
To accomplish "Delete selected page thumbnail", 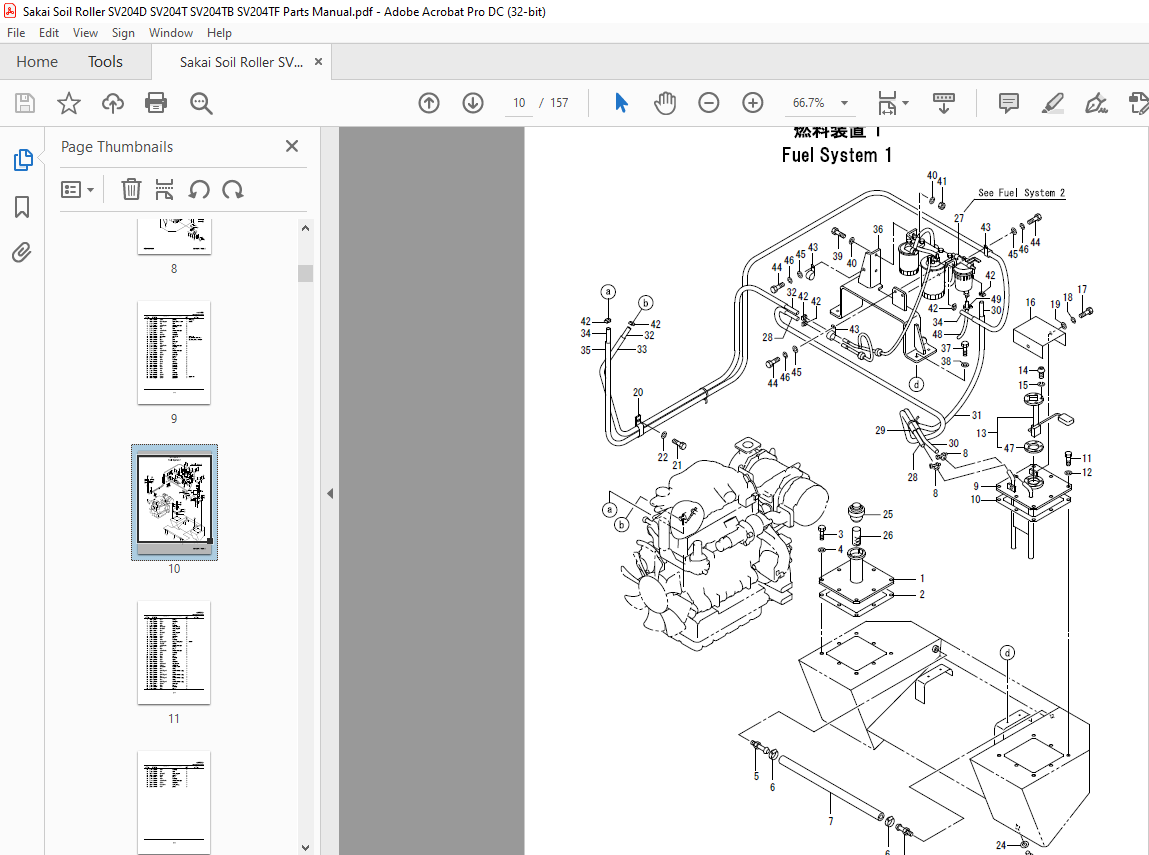I will [x=131, y=190].
